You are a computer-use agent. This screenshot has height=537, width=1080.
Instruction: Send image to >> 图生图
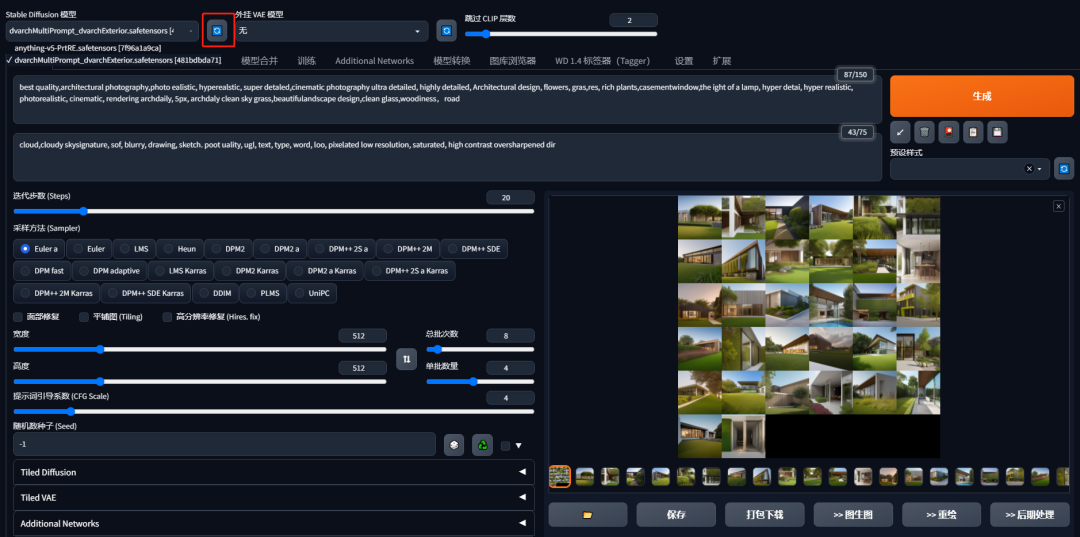coord(853,514)
